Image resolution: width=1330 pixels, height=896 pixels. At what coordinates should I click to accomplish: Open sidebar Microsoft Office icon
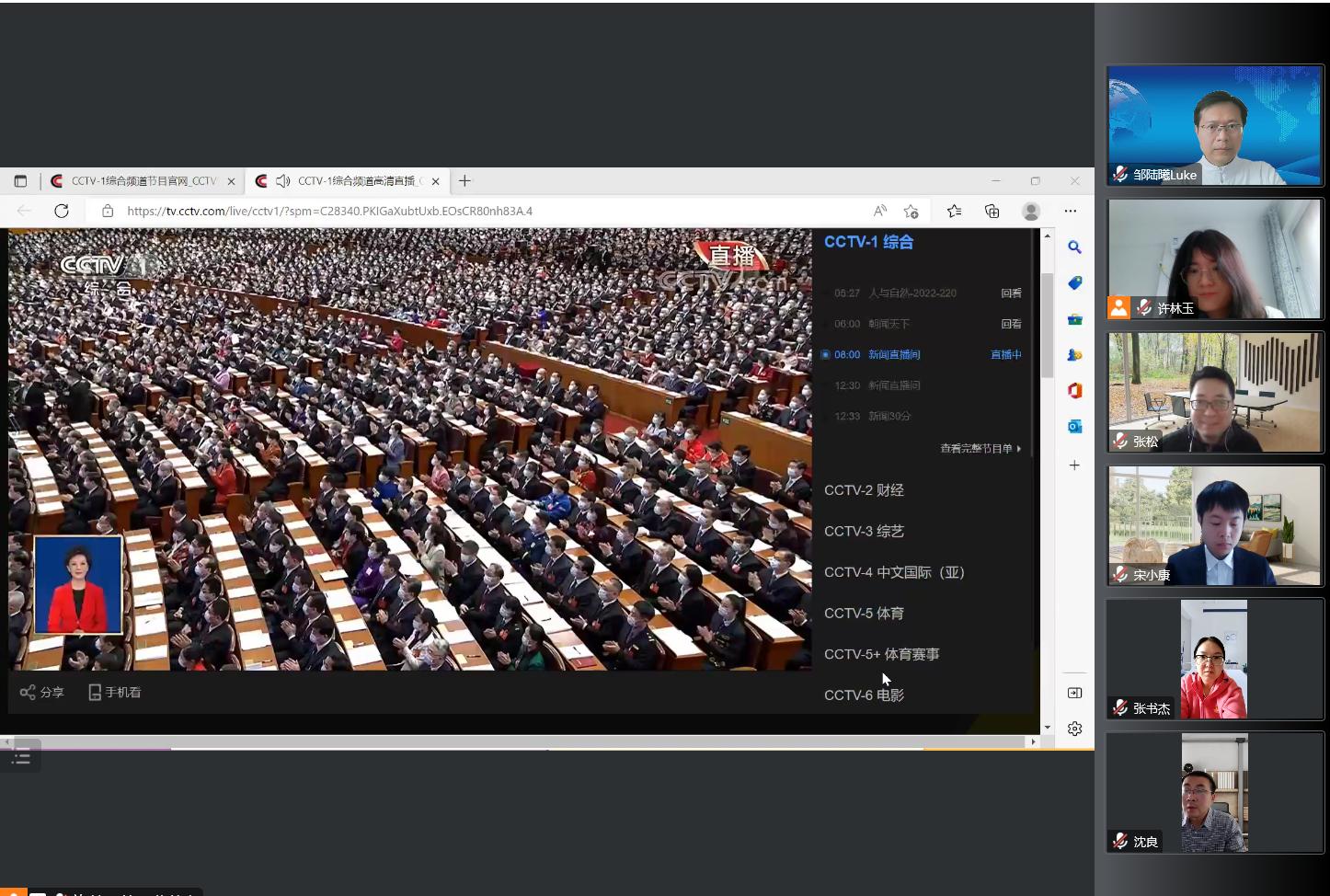1074,391
